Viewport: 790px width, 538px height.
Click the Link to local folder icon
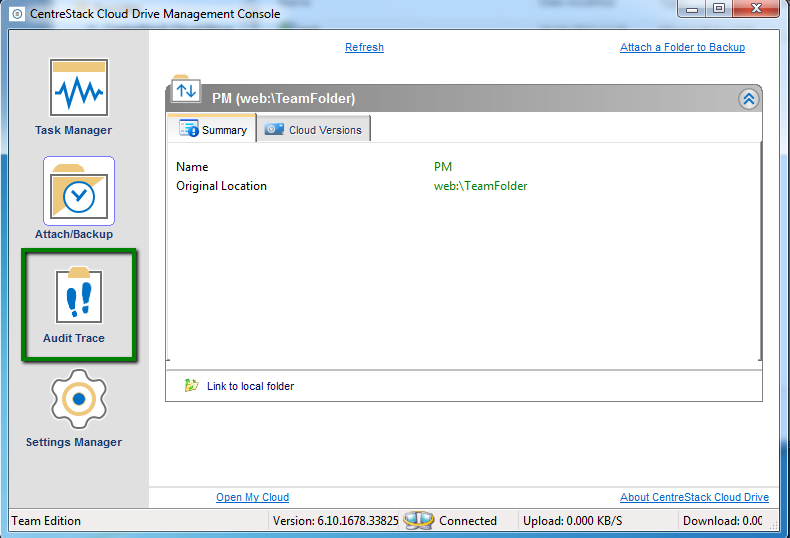[191, 385]
